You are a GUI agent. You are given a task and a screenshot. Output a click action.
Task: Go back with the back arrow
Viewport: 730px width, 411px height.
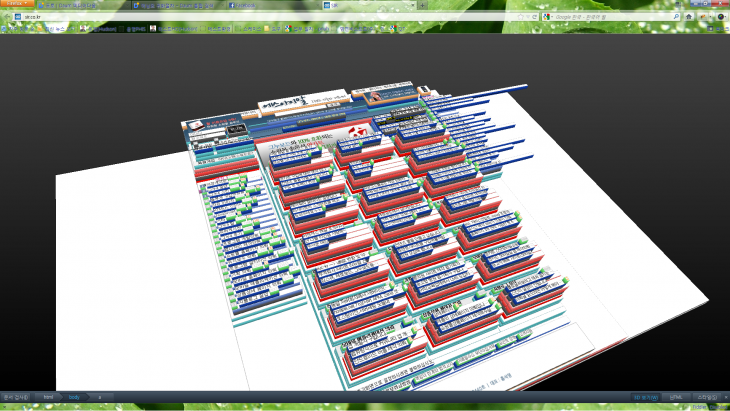[7, 17]
